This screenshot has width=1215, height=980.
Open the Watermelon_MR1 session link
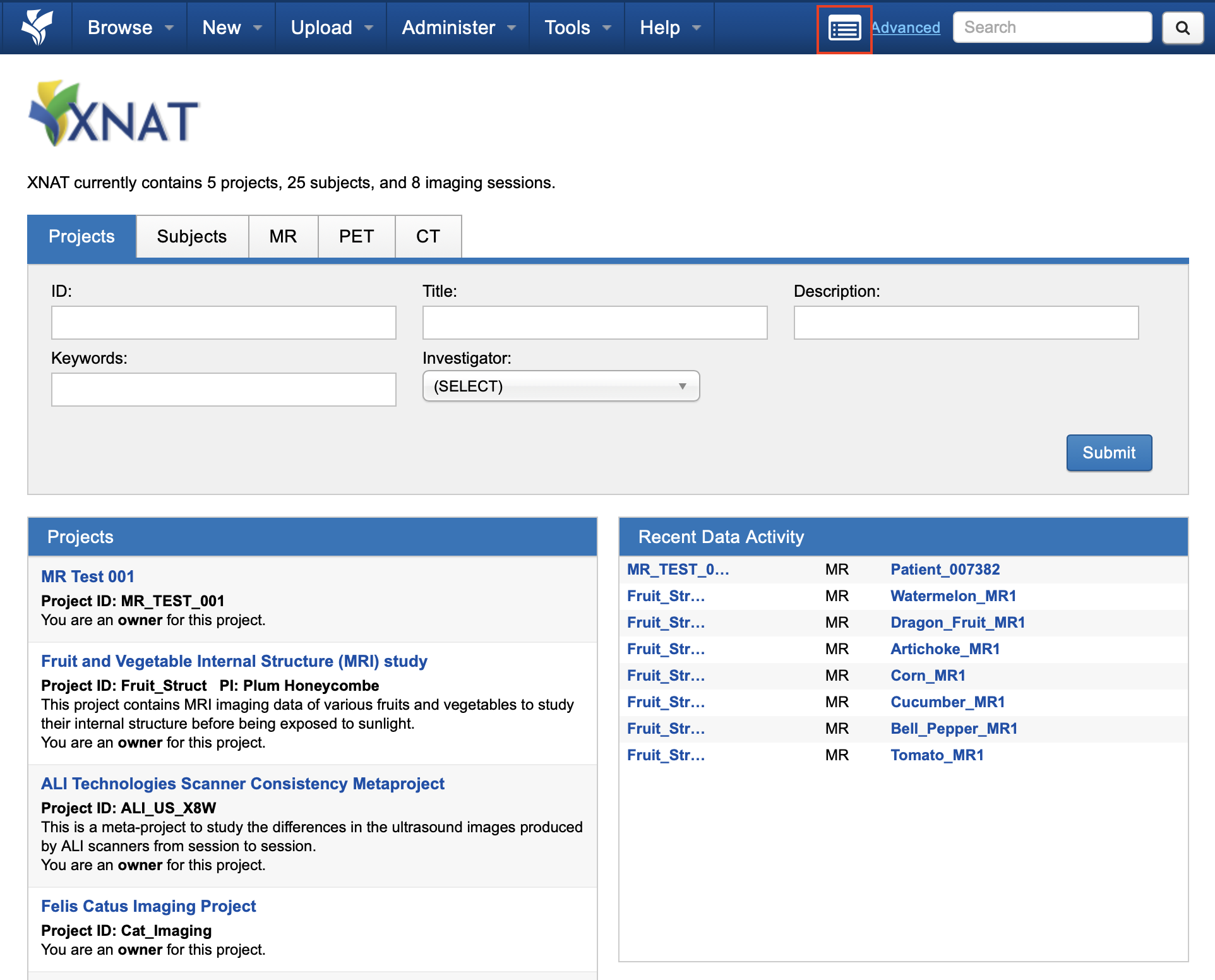[953, 596]
